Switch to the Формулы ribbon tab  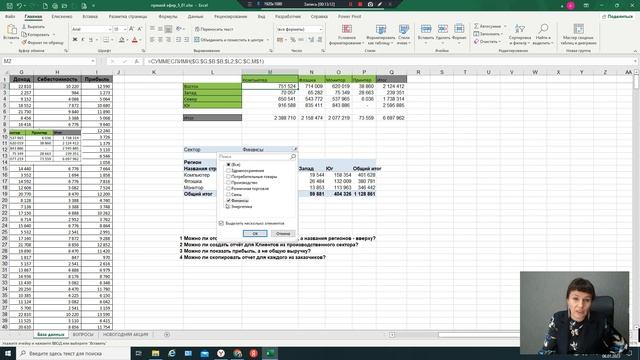(168, 17)
